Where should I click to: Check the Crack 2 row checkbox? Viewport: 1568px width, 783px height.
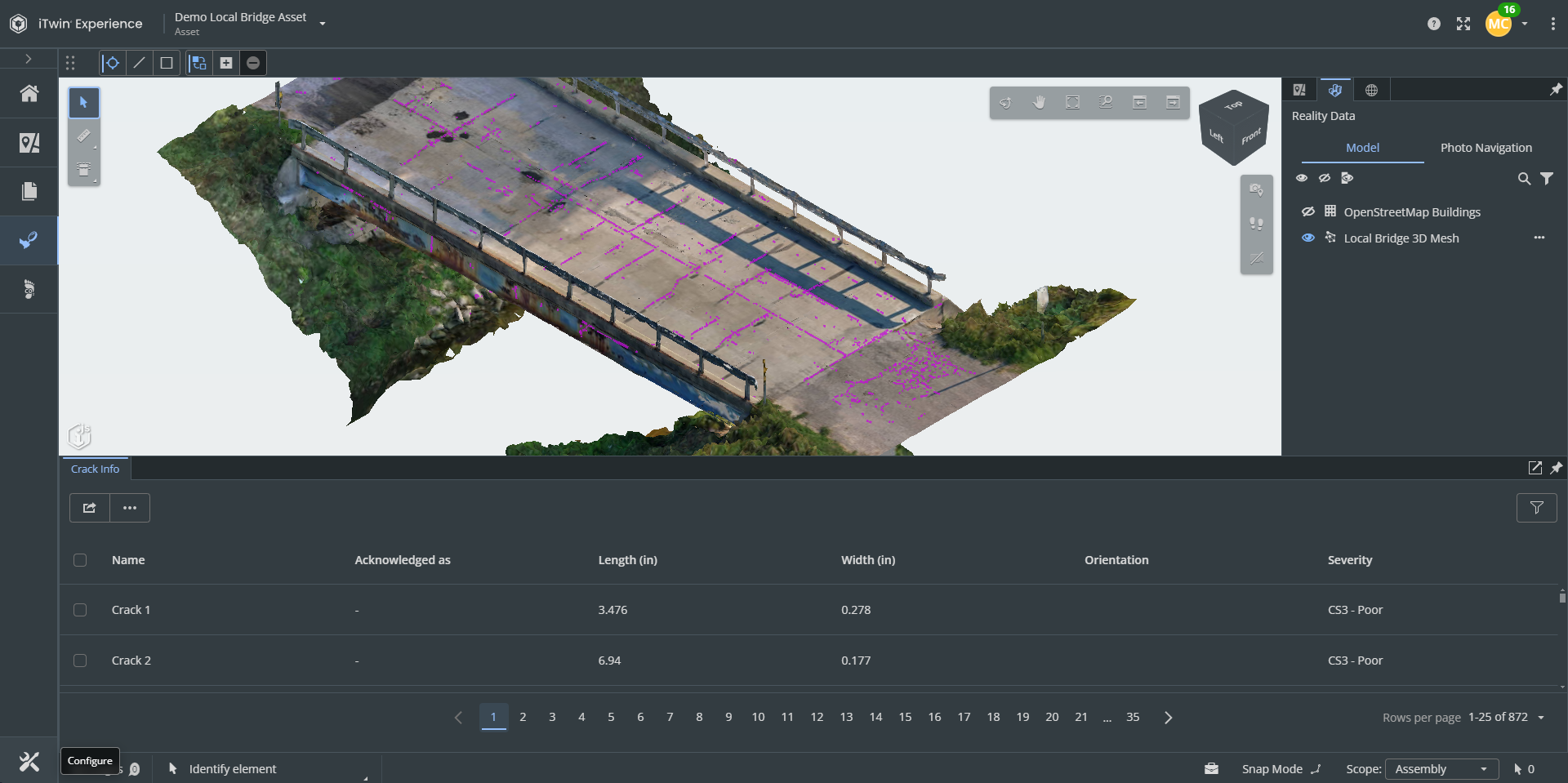click(80, 661)
